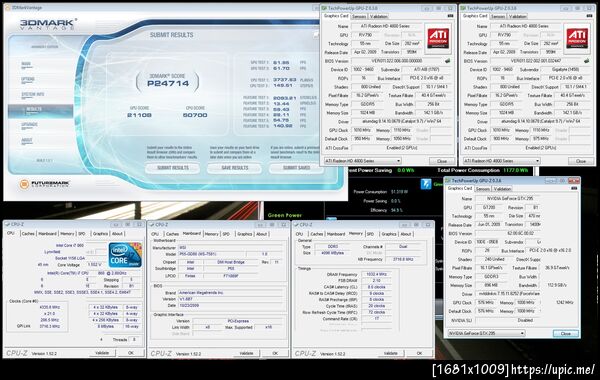Viewport: 600px width, 380px height.
Task: Click OK in CPU-Z window showing MSI mainboard
Action: click(275, 353)
